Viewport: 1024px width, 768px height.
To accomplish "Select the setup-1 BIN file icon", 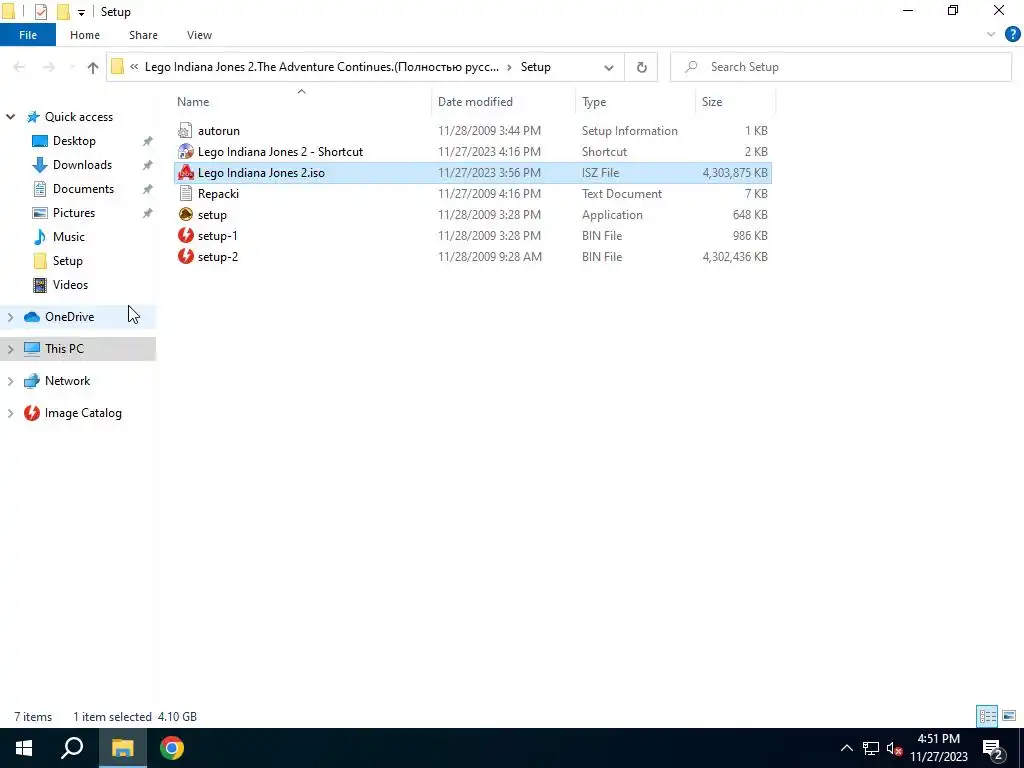I will point(185,235).
